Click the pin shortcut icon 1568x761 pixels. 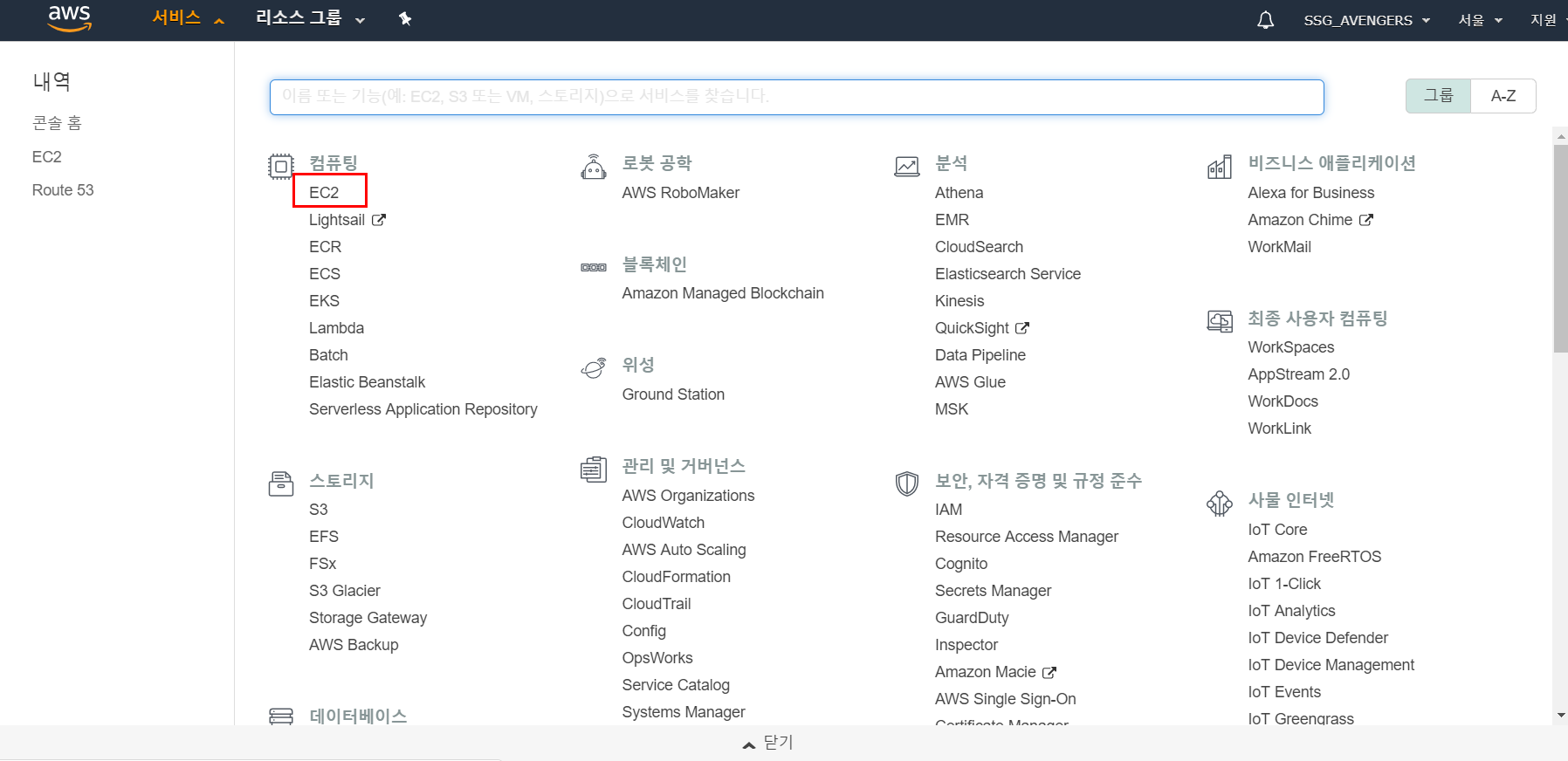[x=405, y=19]
